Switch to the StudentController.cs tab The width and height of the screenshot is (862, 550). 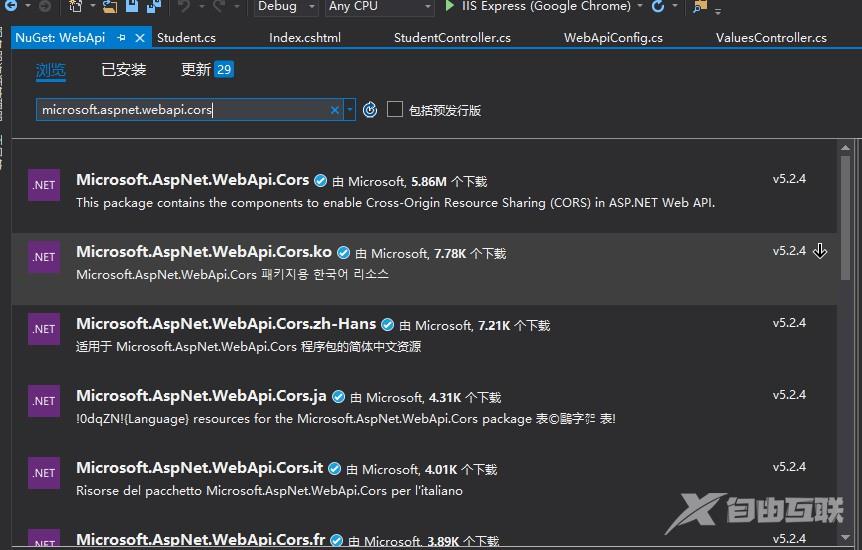452,38
